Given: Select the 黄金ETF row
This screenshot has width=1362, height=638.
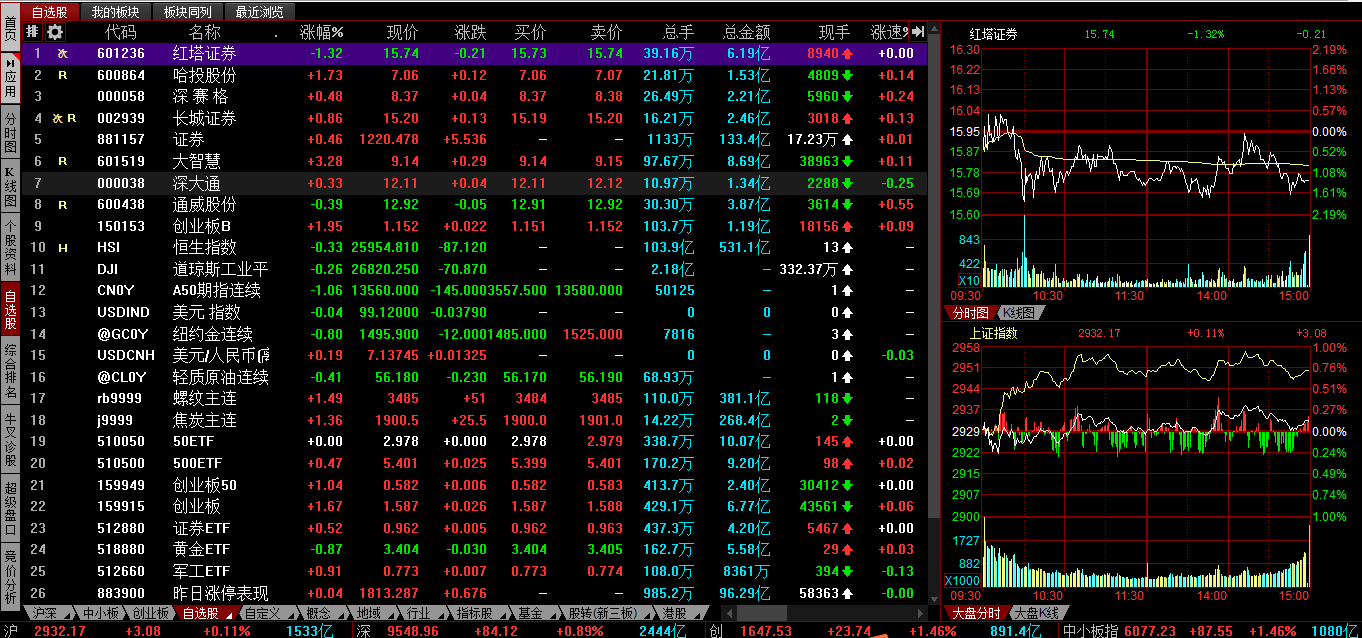Looking at the screenshot, I should [475, 549].
